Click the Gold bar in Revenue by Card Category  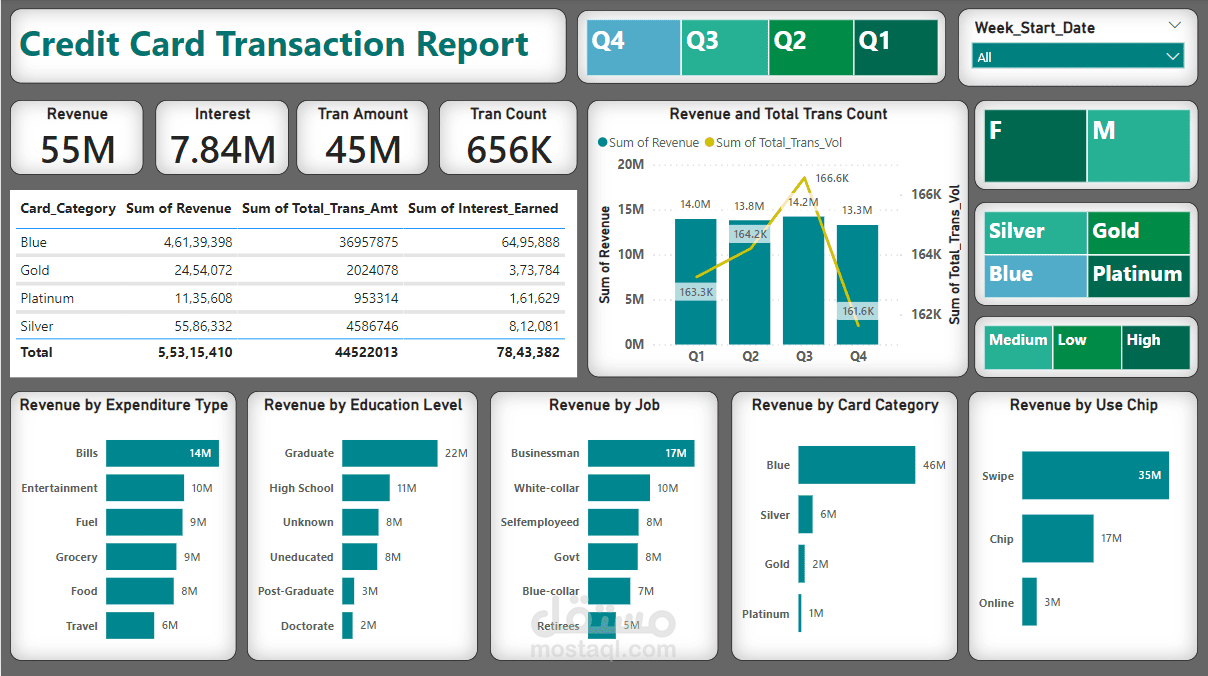[802, 564]
